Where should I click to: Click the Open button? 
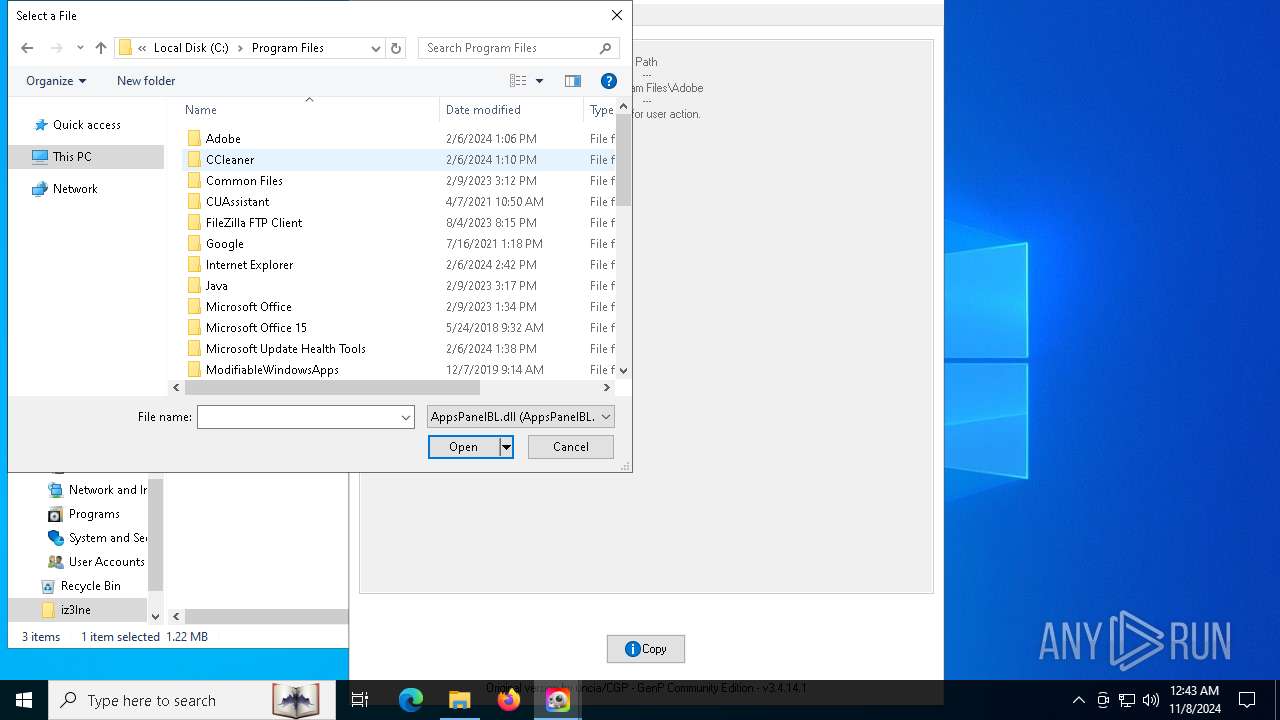click(x=463, y=447)
